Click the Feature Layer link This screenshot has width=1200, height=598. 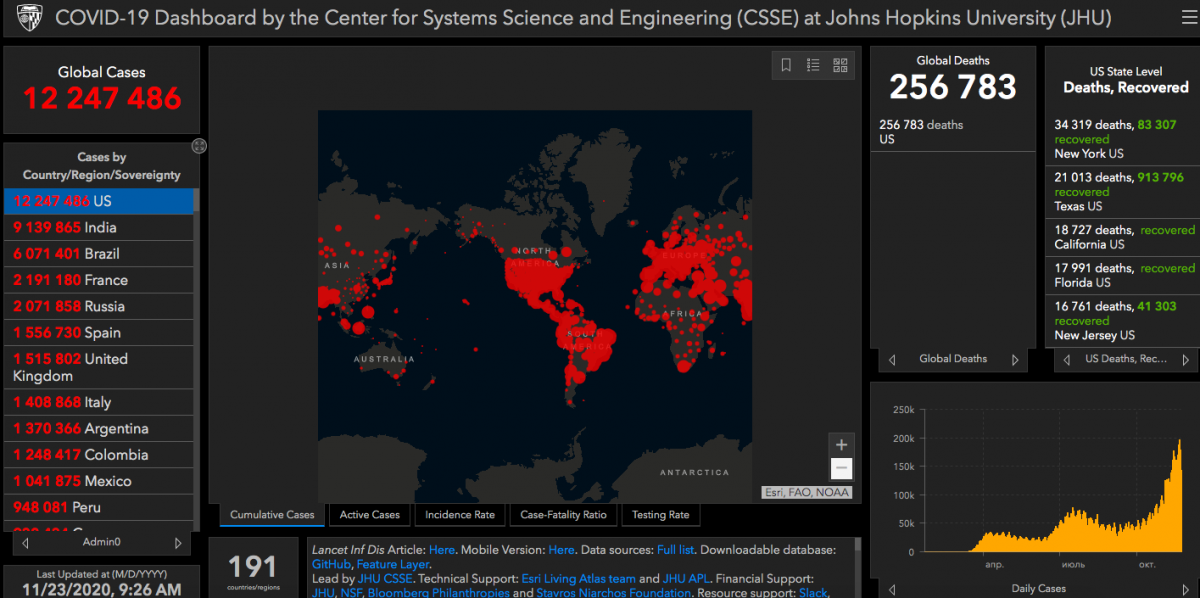[x=393, y=564]
